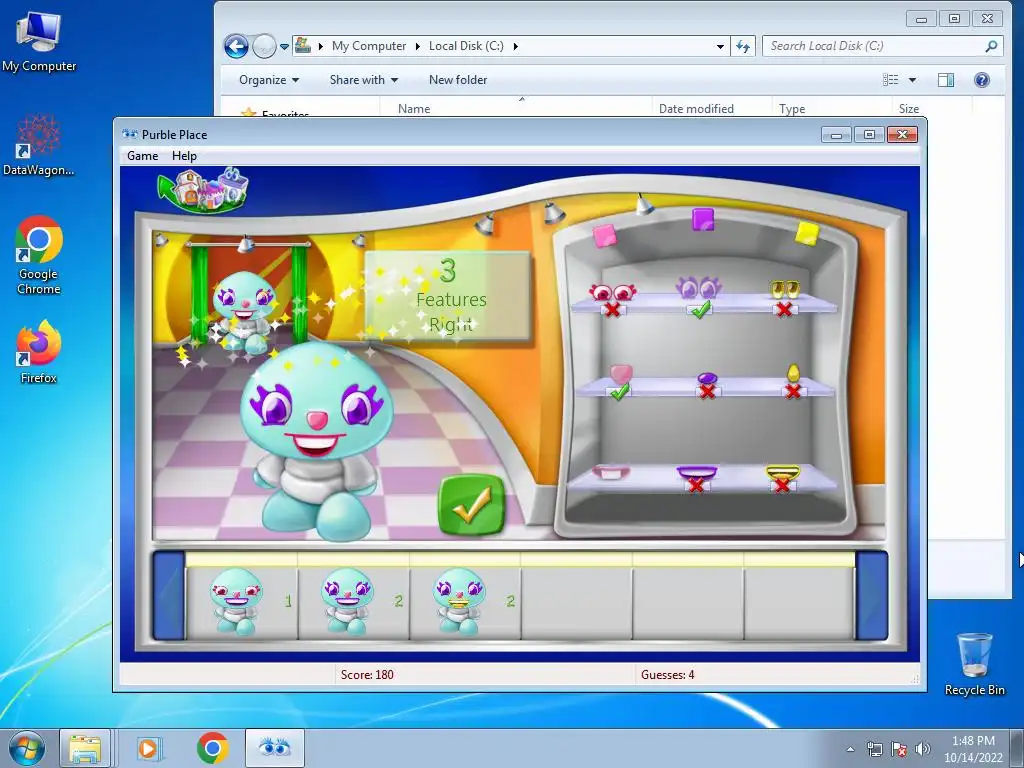Screen dimensions: 1024x768
Task: Expand the arrow after Local Disk (C:)
Action: [x=516, y=46]
